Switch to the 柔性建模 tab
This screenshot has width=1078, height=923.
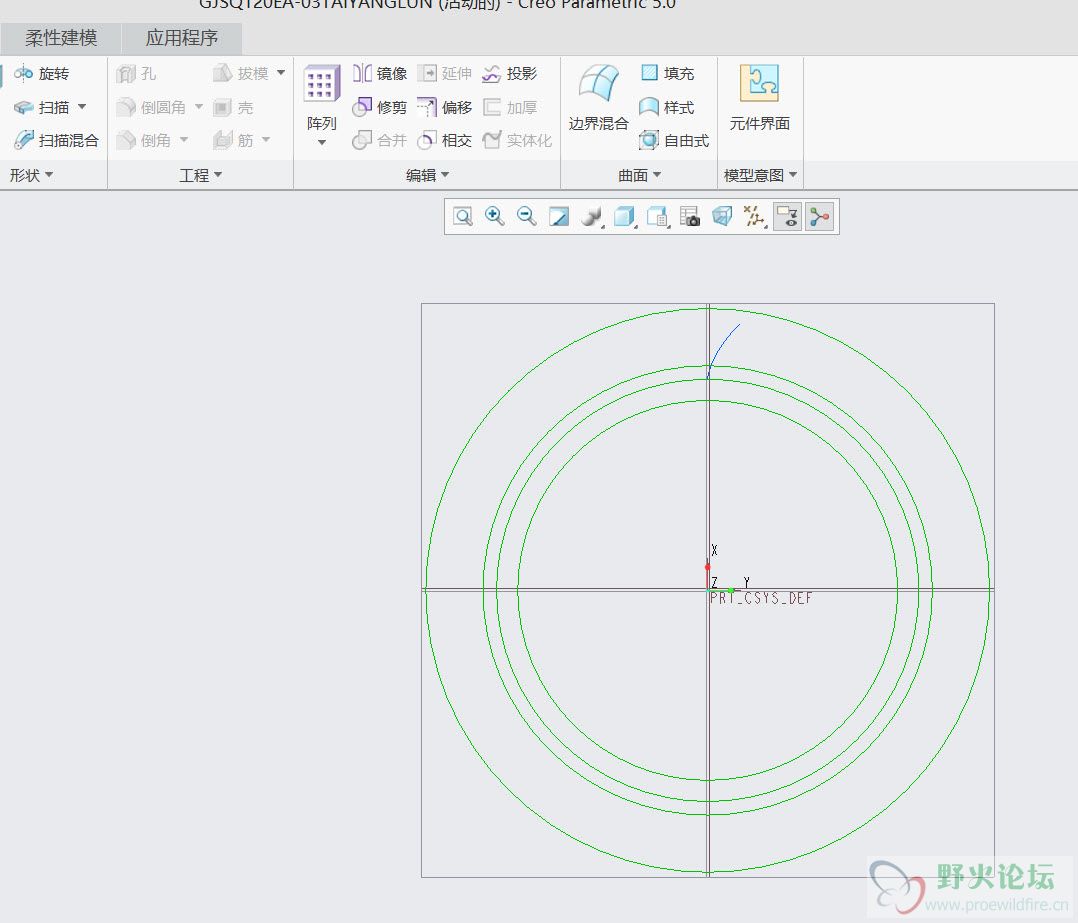coord(61,38)
